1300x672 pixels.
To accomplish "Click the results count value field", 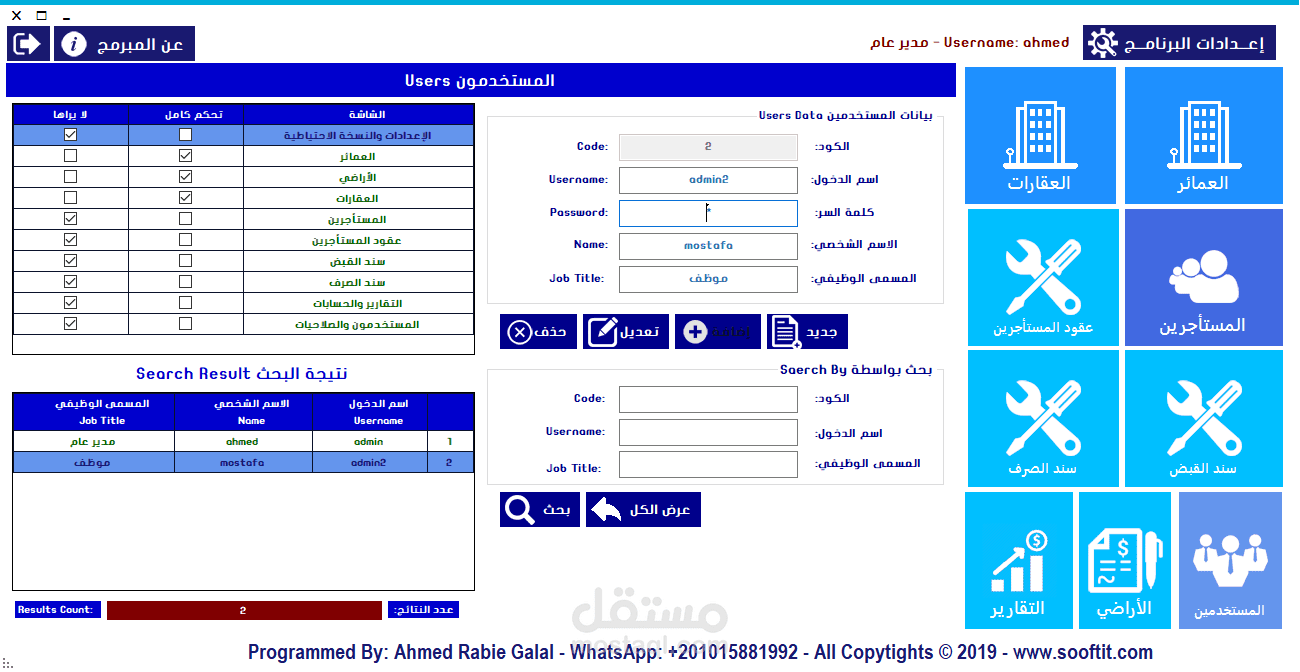I will pyautogui.click(x=244, y=610).
